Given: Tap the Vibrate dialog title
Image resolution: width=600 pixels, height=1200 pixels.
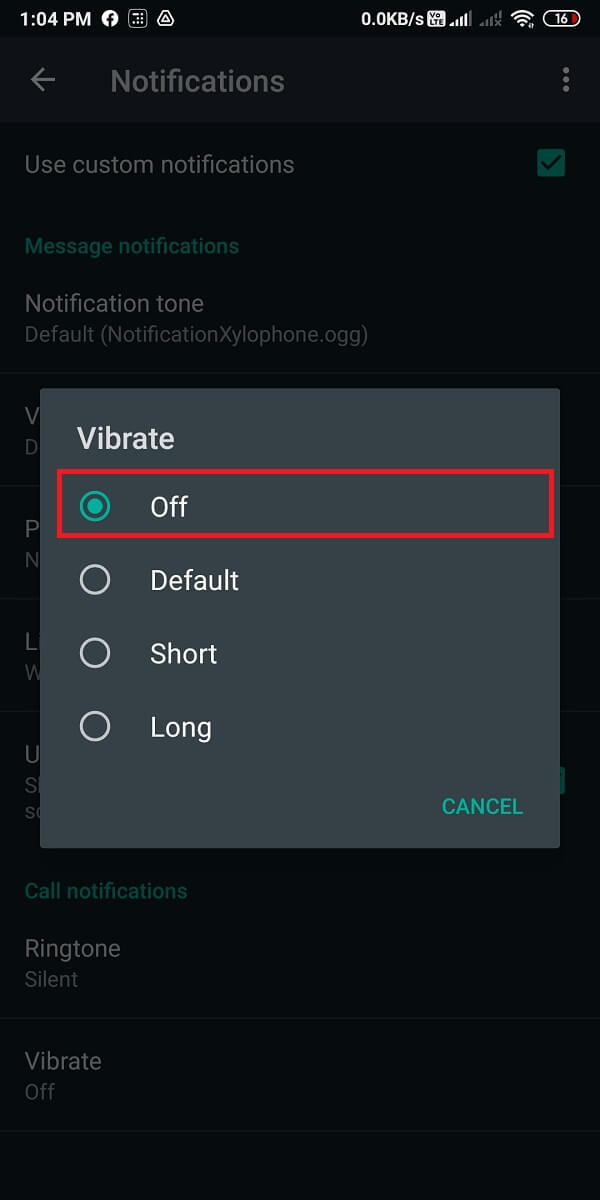Looking at the screenshot, I should (x=125, y=438).
